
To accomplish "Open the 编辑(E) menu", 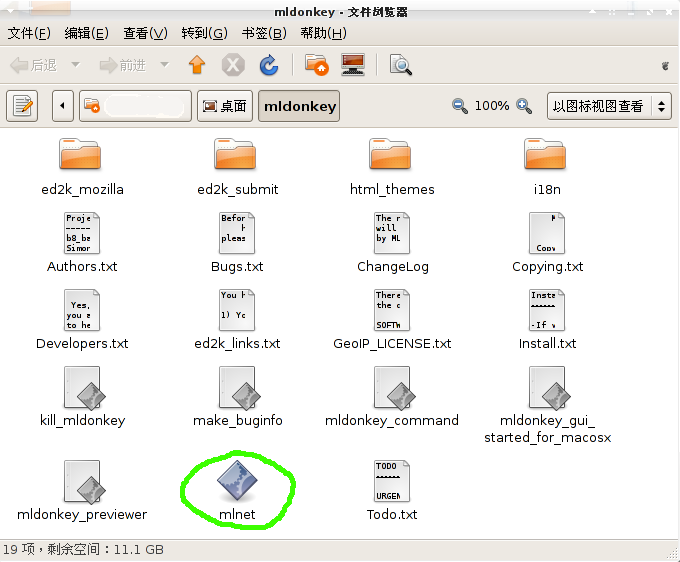I will (86, 33).
